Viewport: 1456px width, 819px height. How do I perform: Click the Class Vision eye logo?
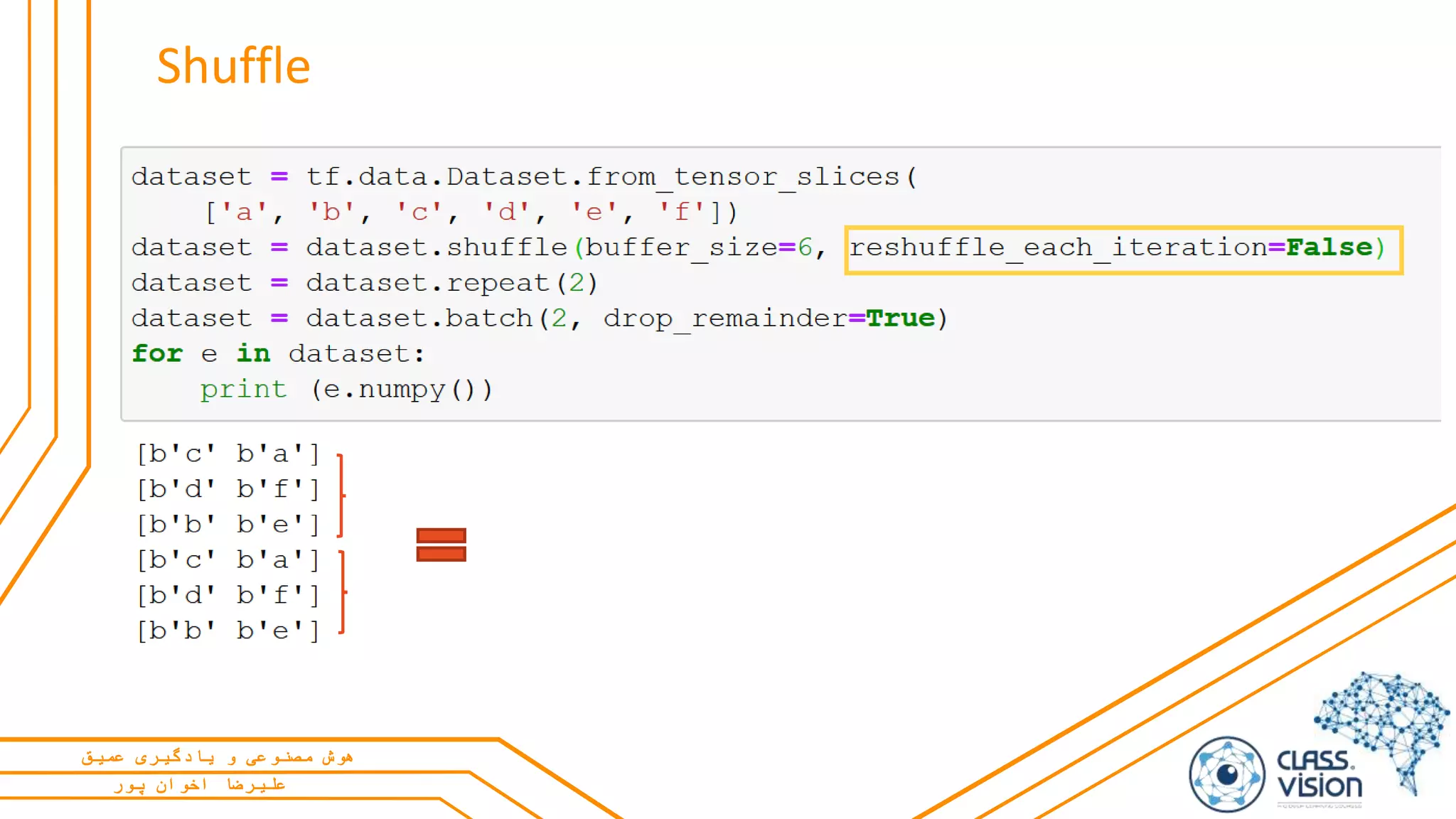click(1226, 774)
